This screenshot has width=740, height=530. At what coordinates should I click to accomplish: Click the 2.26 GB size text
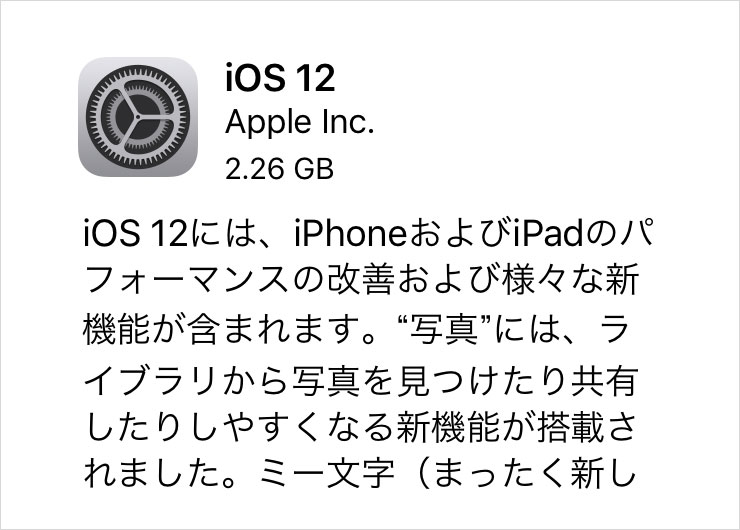[279, 168]
